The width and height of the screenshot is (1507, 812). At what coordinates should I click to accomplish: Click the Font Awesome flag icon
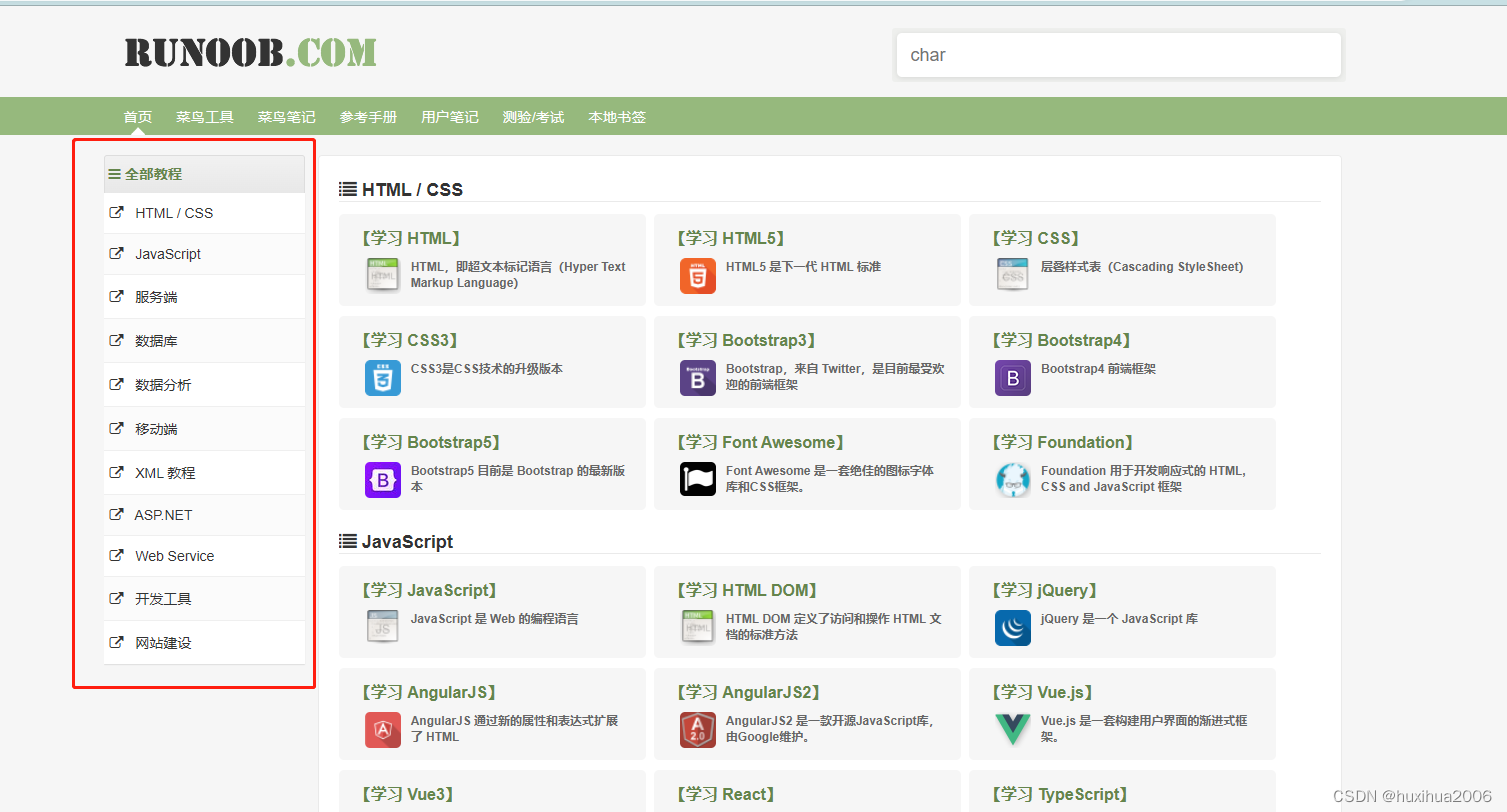pyautogui.click(x=698, y=480)
